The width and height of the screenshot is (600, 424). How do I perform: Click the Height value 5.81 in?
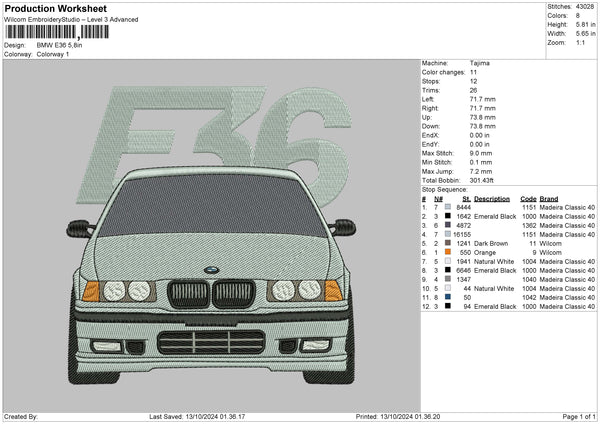point(585,24)
